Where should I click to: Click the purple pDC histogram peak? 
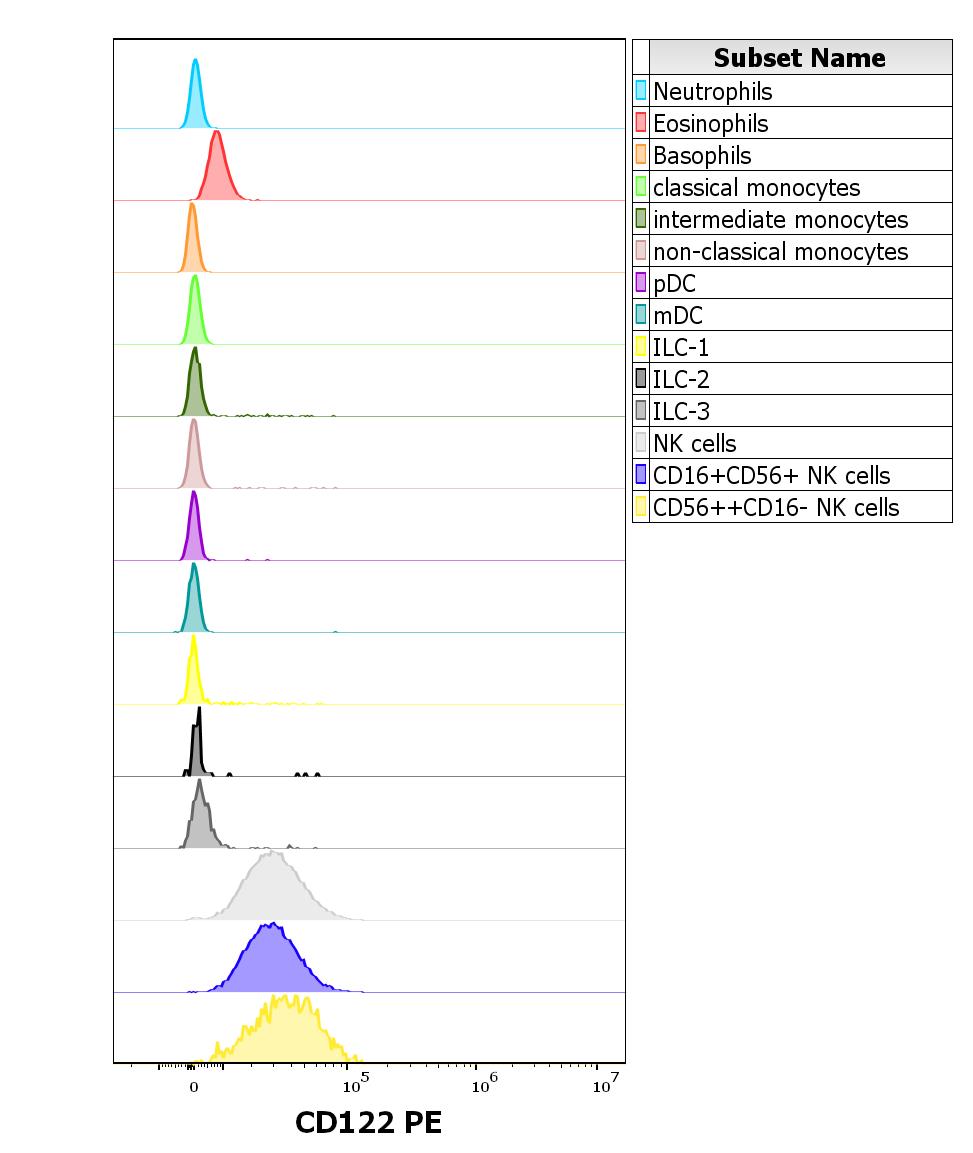[x=194, y=531]
